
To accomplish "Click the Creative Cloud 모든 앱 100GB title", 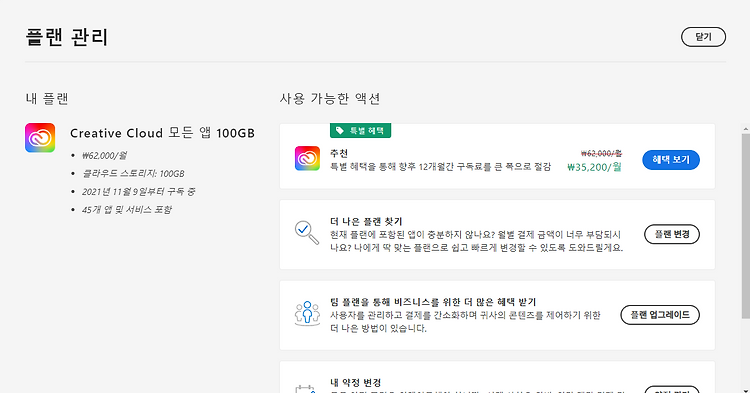I will (162, 133).
